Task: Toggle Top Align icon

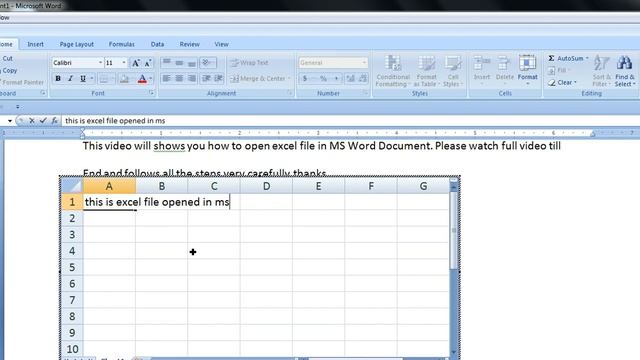Action: pyautogui.click(x=167, y=62)
